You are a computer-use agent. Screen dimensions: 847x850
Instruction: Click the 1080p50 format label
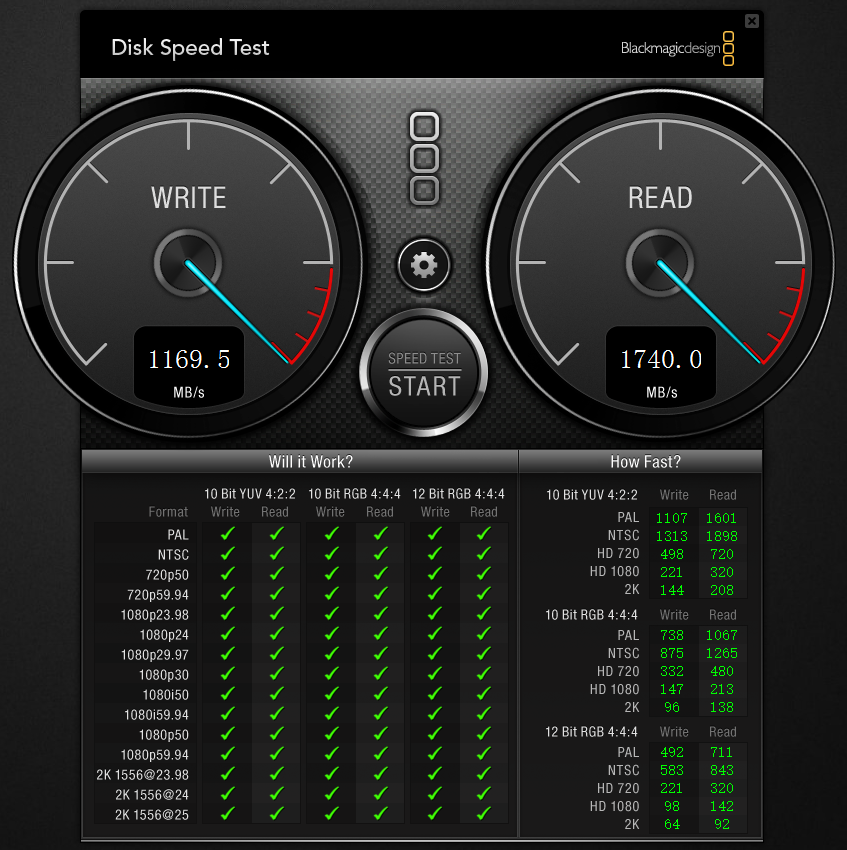tap(164, 735)
